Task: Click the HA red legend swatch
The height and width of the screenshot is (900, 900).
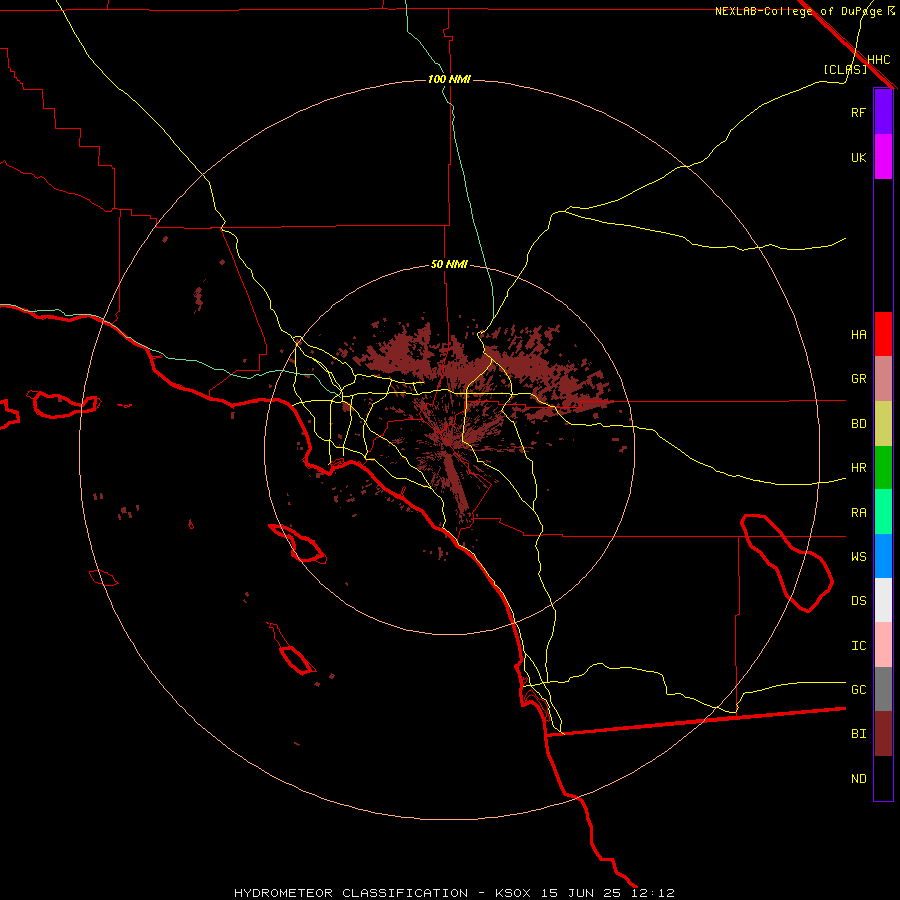Action: click(x=883, y=334)
